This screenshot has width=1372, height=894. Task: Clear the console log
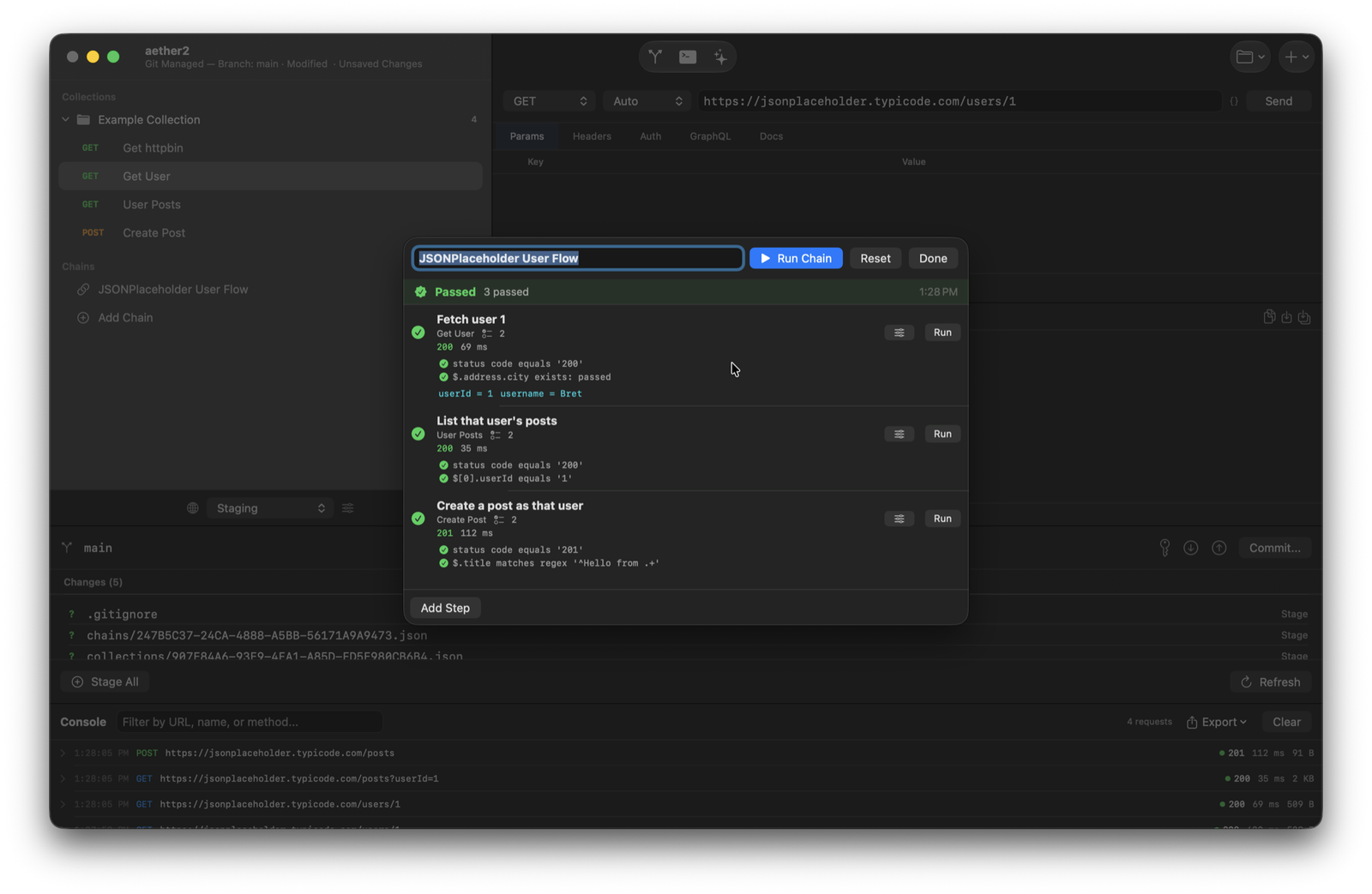pyautogui.click(x=1286, y=722)
